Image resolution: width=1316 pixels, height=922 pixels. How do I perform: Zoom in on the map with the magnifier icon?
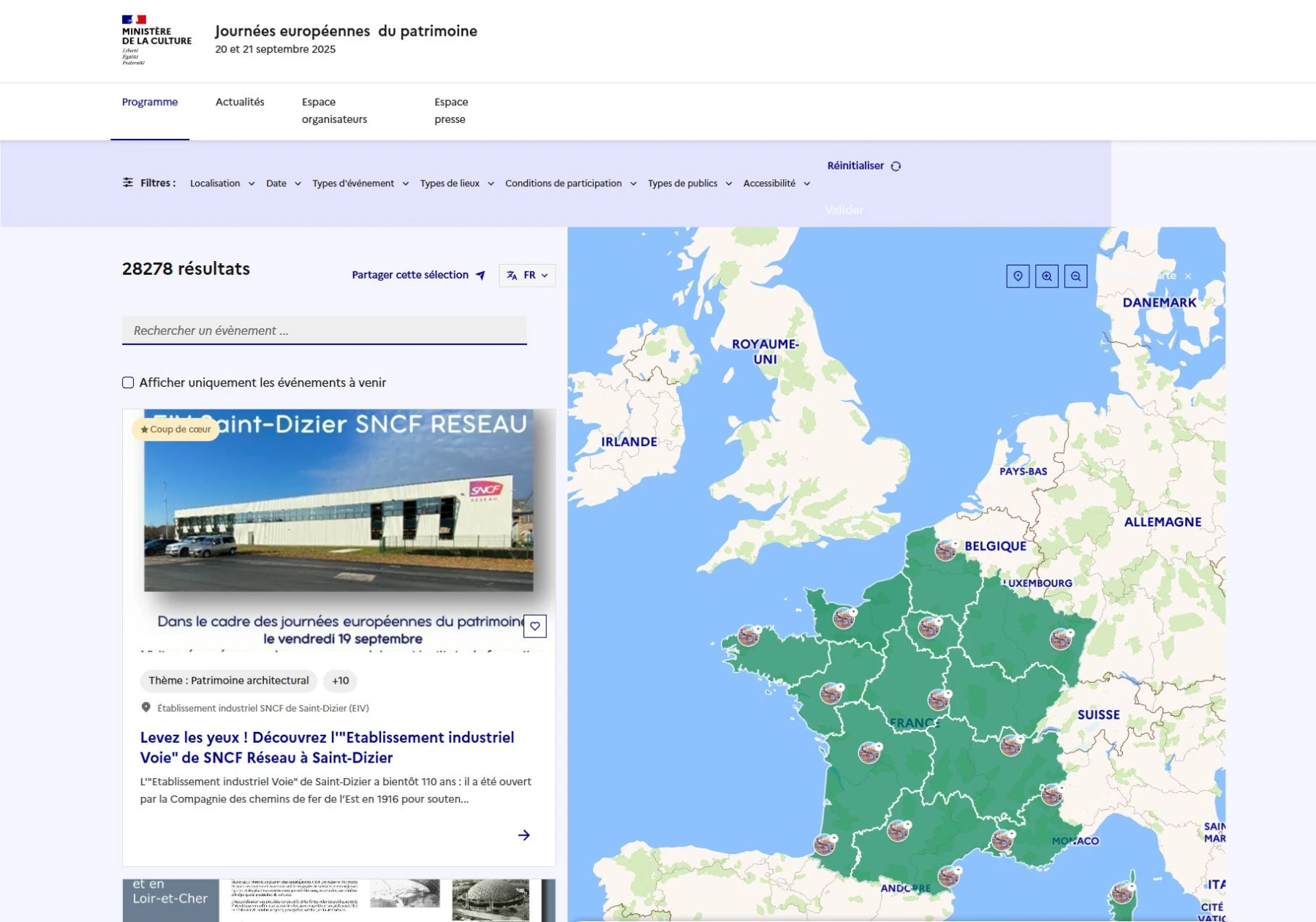coord(1047,276)
